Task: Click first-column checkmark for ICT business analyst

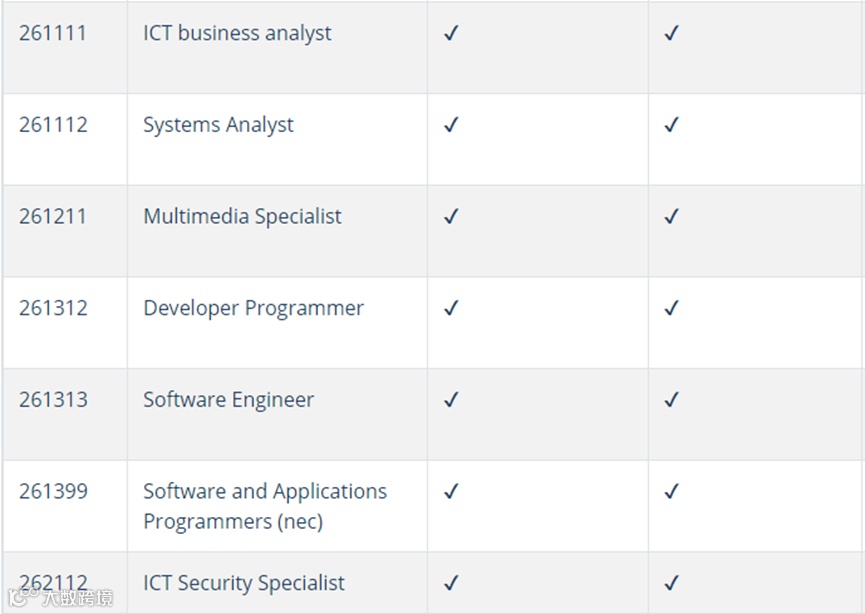Action: tap(451, 33)
